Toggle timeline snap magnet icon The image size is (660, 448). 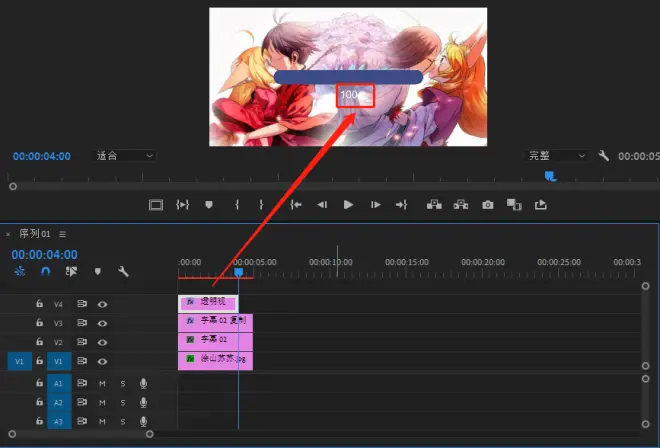(x=45, y=272)
